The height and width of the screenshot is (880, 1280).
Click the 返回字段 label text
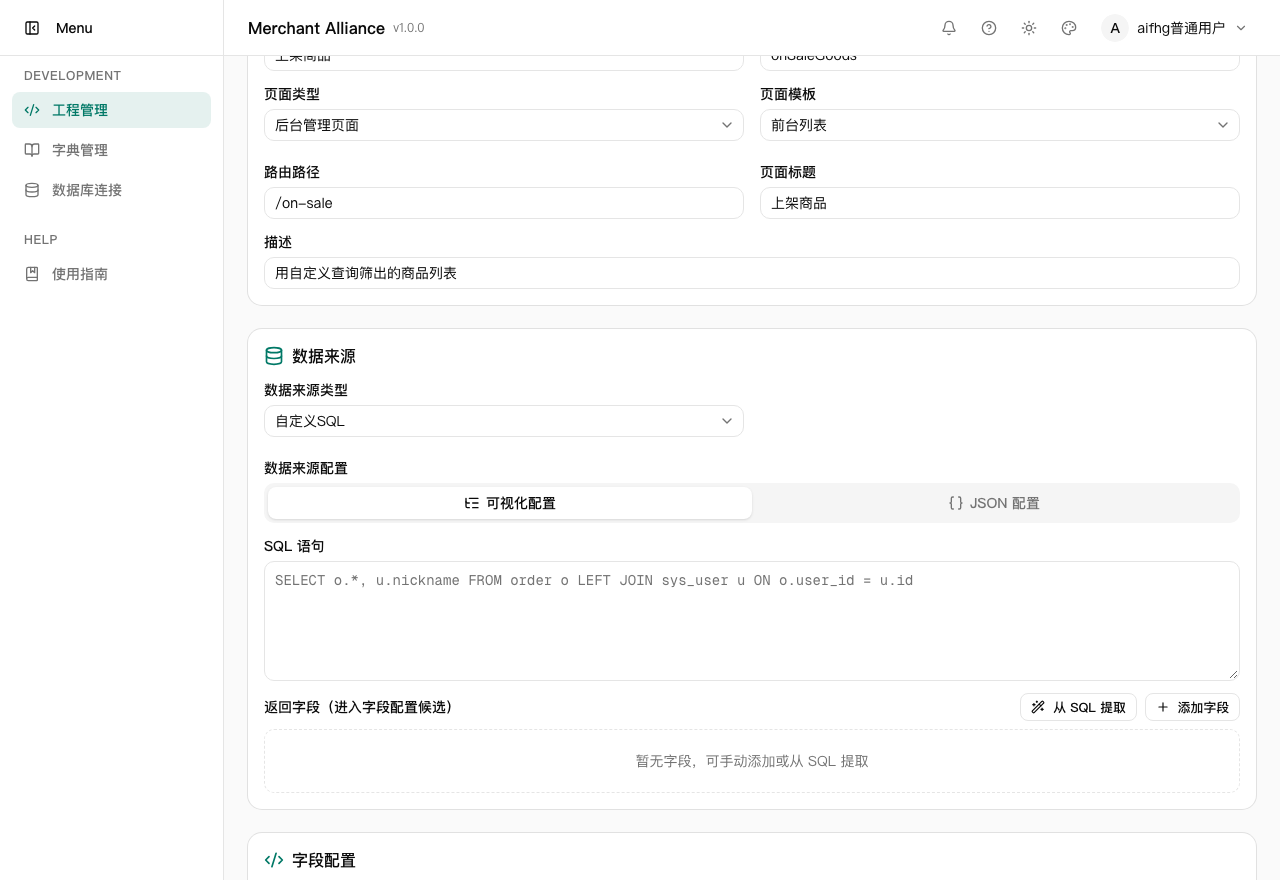[358, 707]
